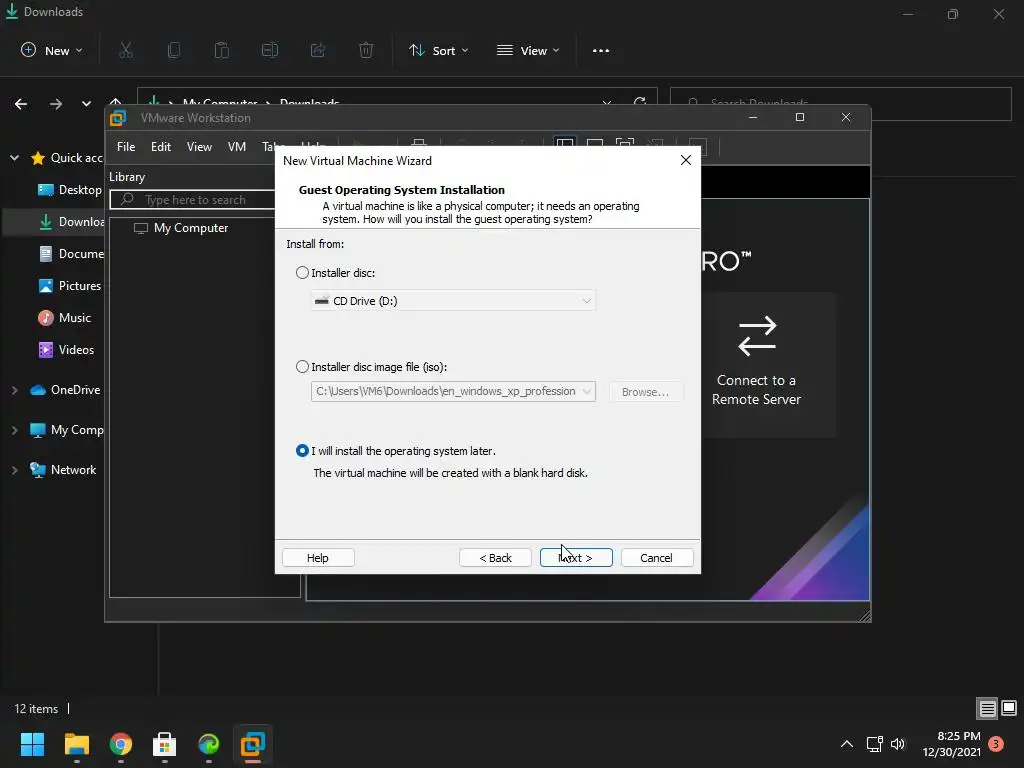Click the Forward arrow in File Explorer
The width and height of the screenshot is (1024, 768).
pyautogui.click(x=56, y=104)
